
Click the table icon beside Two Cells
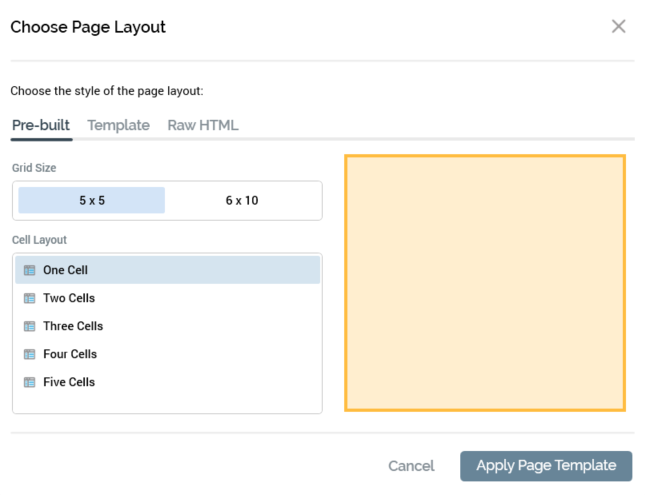[29, 298]
